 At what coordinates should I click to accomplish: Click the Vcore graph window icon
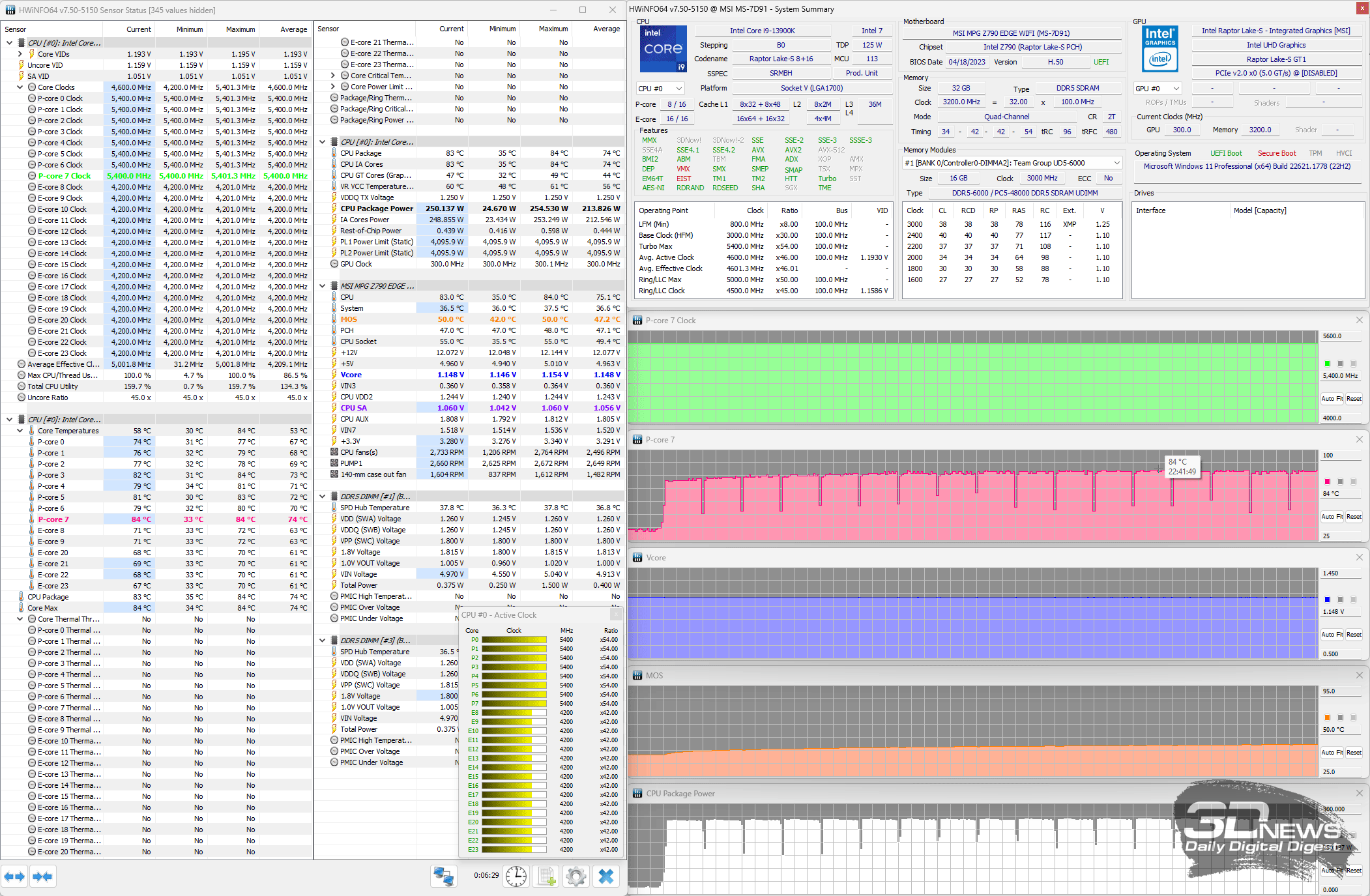tap(638, 558)
